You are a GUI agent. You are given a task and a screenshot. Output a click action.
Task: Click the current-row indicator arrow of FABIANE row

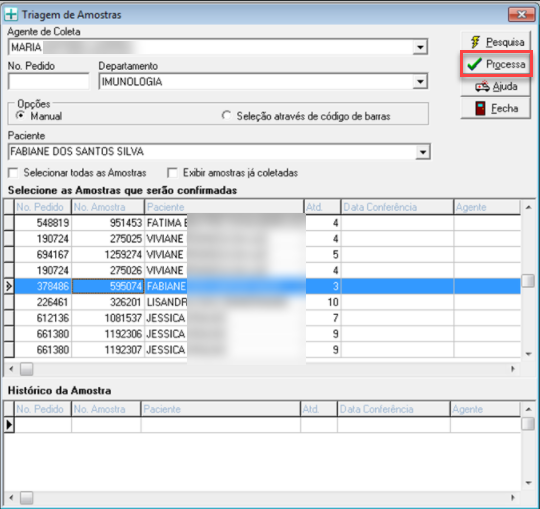9,287
